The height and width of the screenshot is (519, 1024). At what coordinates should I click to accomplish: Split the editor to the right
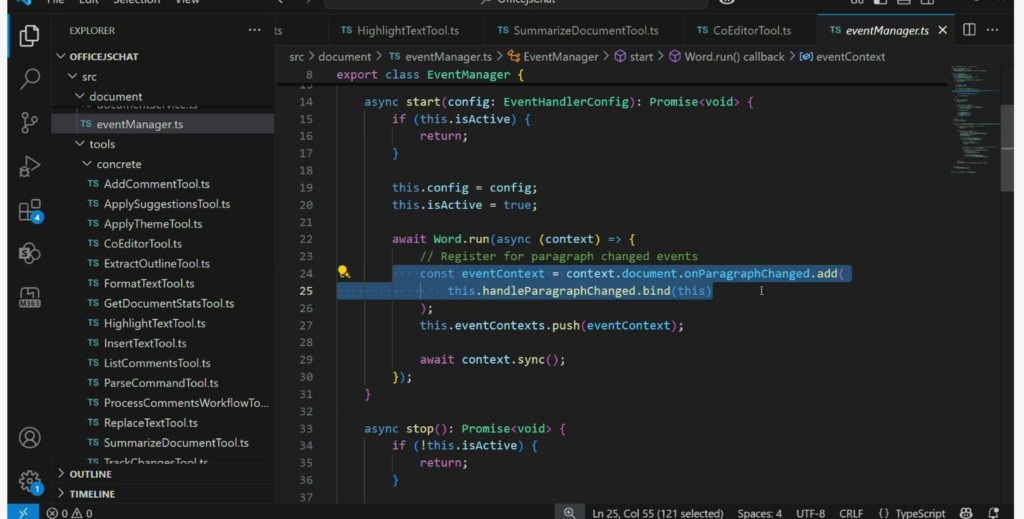969,30
